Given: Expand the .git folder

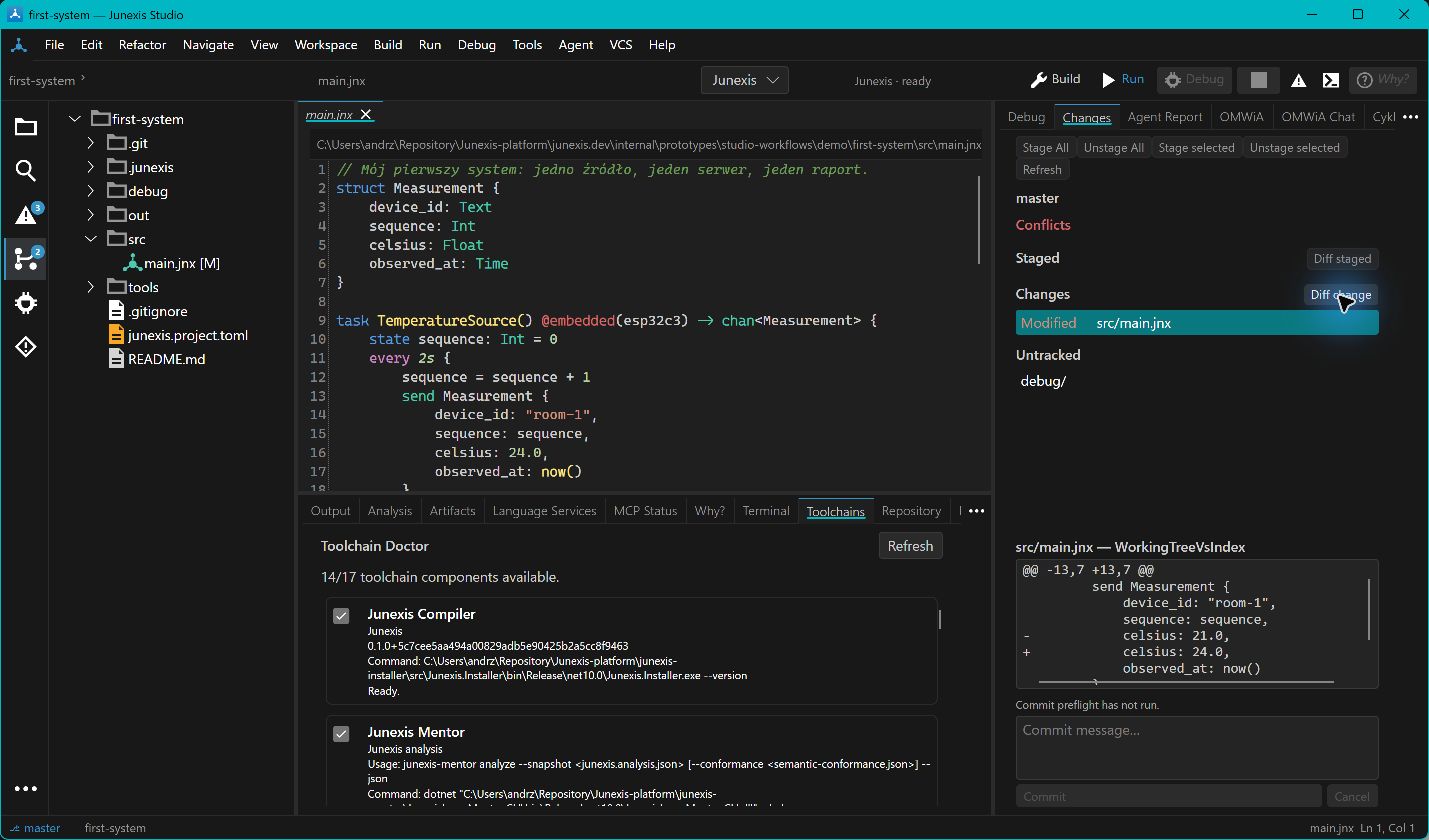Looking at the screenshot, I should point(90,143).
